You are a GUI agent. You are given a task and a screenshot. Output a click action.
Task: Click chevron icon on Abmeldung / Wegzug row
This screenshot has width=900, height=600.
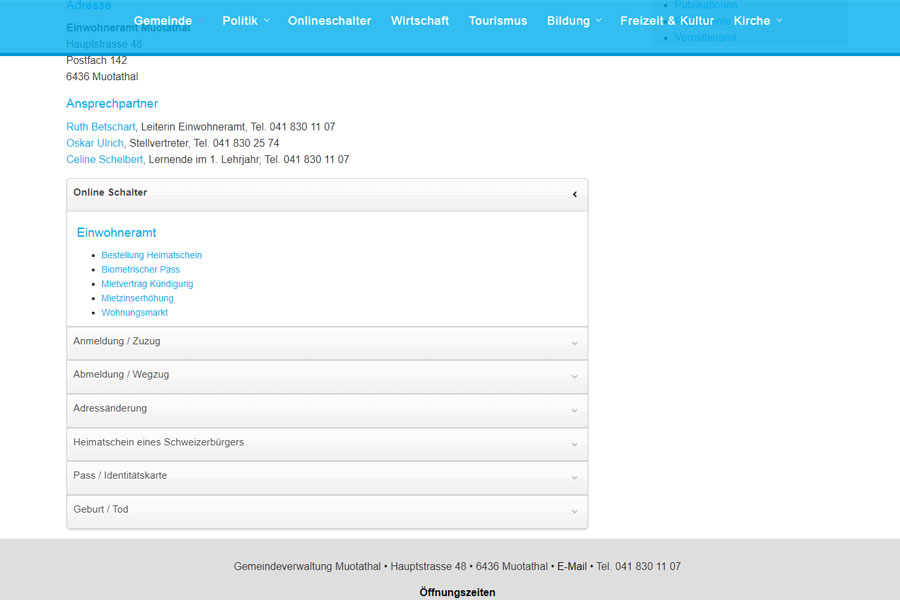click(x=574, y=377)
